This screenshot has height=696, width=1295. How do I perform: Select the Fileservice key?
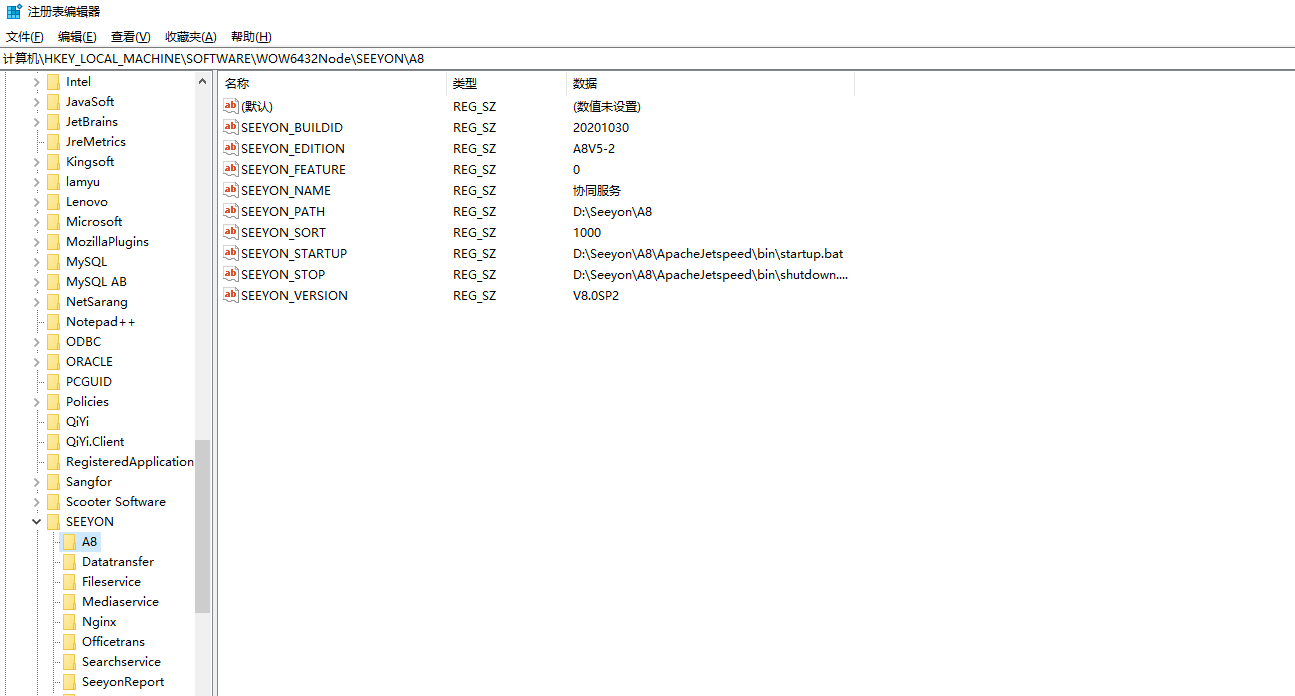(x=111, y=582)
